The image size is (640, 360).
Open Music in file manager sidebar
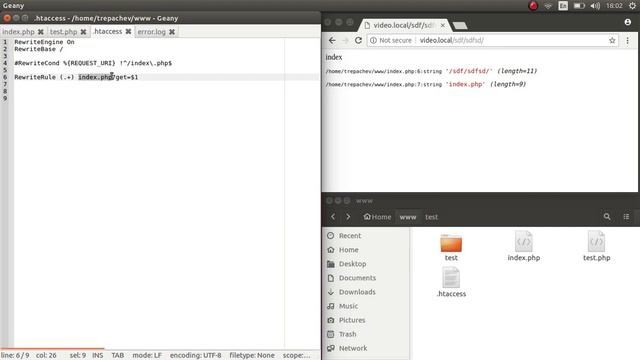pyautogui.click(x=348, y=306)
